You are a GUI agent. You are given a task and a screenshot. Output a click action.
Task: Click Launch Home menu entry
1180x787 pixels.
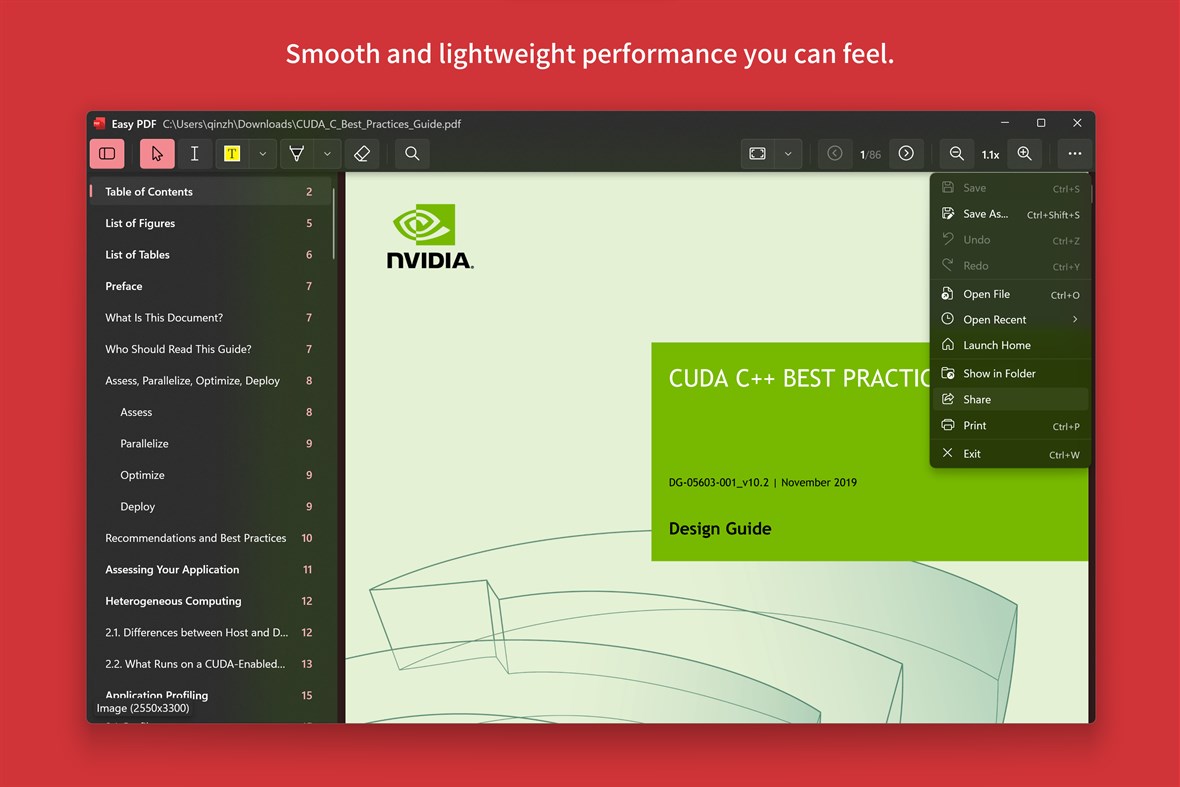1010,345
